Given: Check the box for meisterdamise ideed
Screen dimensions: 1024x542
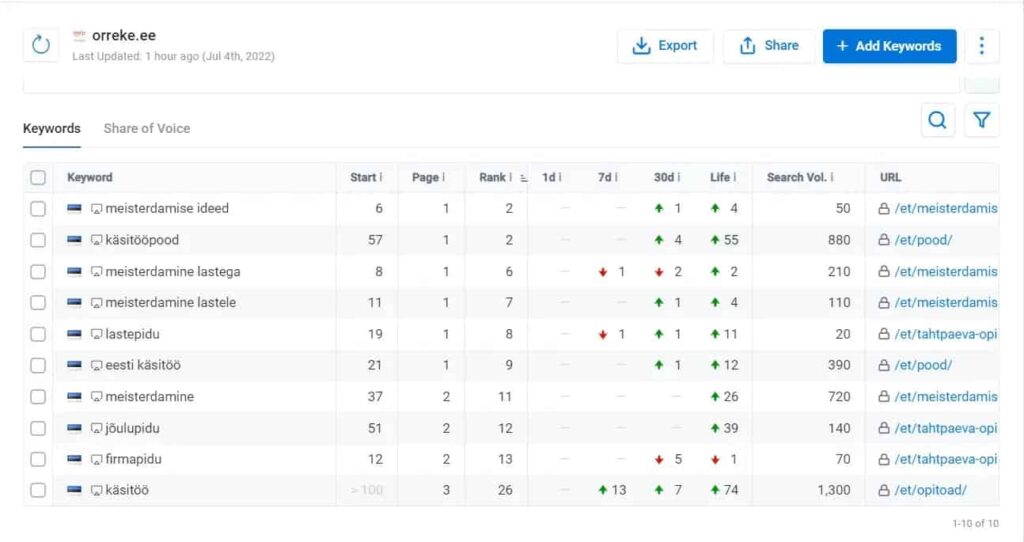Looking at the screenshot, I should point(38,209).
